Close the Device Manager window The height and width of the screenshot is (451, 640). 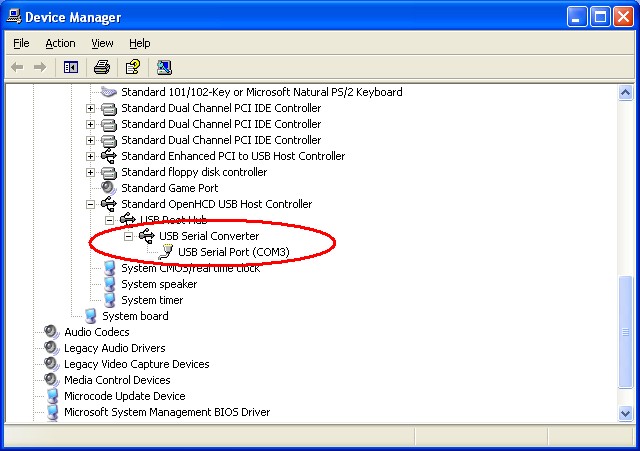(624, 17)
